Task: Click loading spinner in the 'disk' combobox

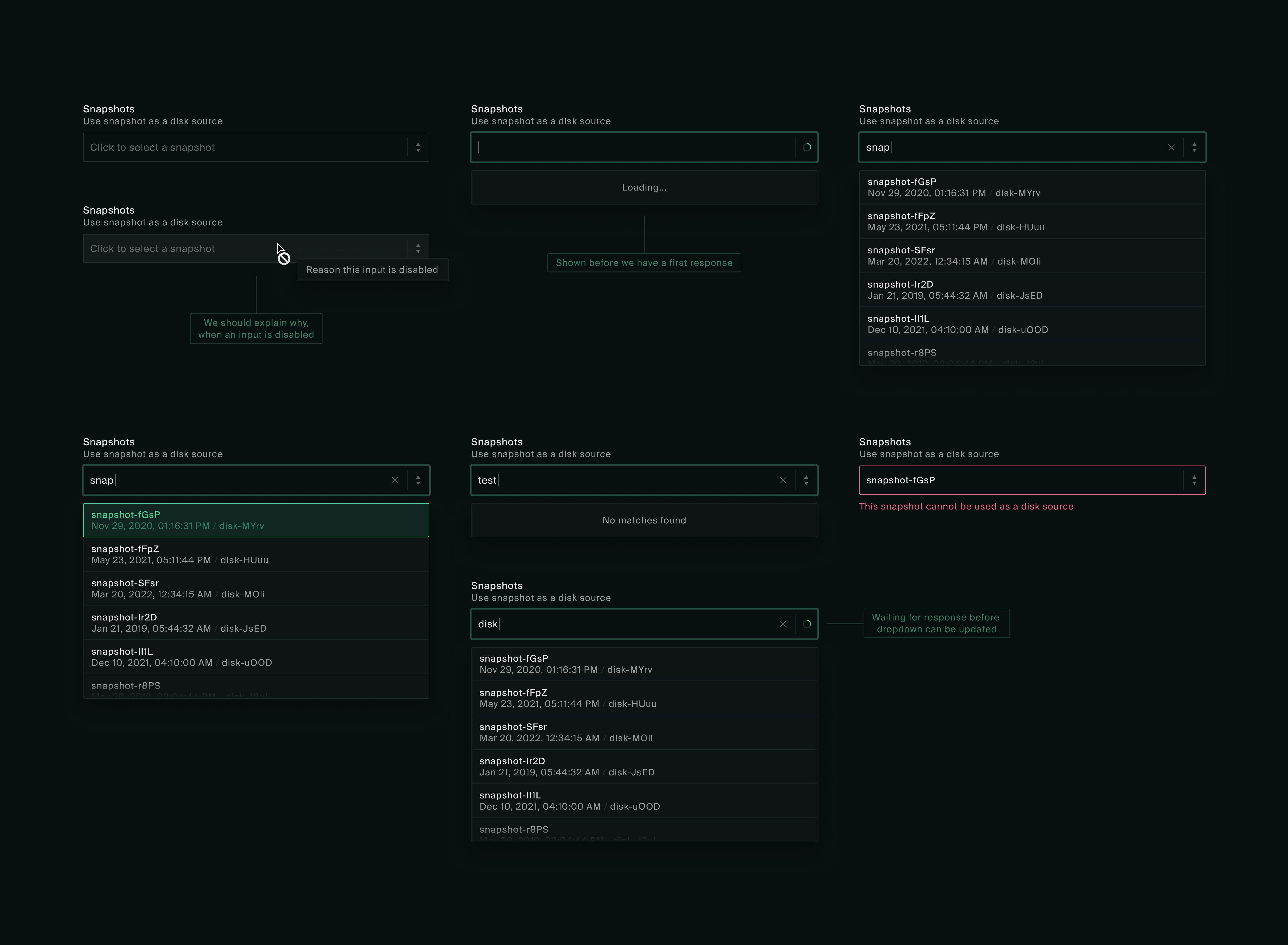Action: 807,624
